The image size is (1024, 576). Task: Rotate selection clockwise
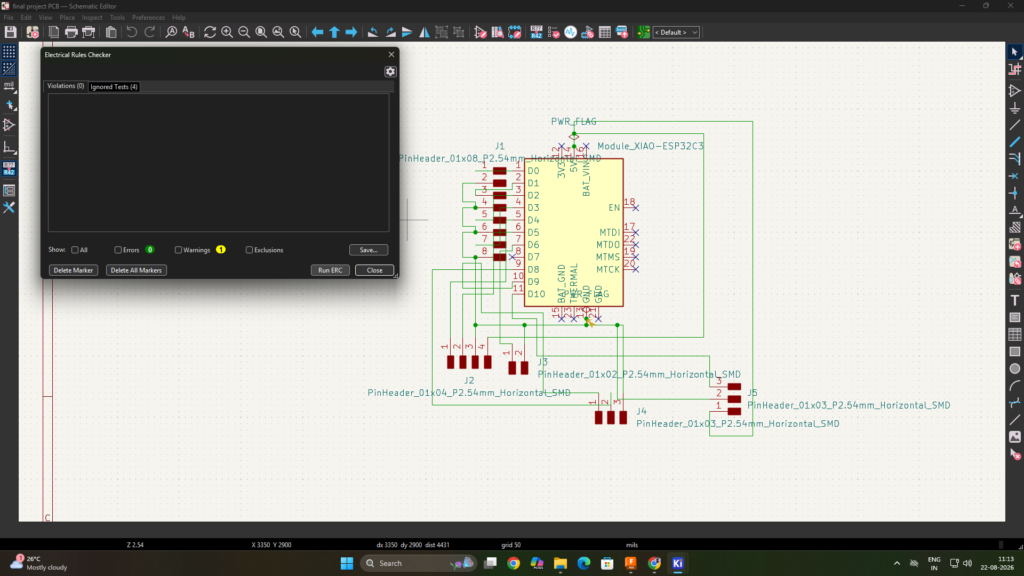(x=391, y=32)
